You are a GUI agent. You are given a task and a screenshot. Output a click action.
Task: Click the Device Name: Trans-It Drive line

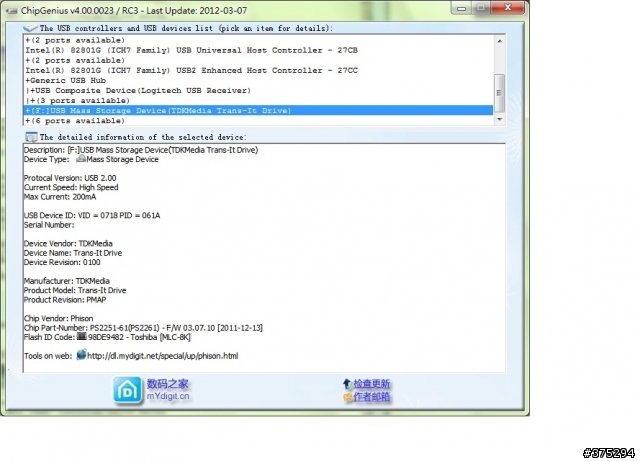pyautogui.click(x=73, y=253)
